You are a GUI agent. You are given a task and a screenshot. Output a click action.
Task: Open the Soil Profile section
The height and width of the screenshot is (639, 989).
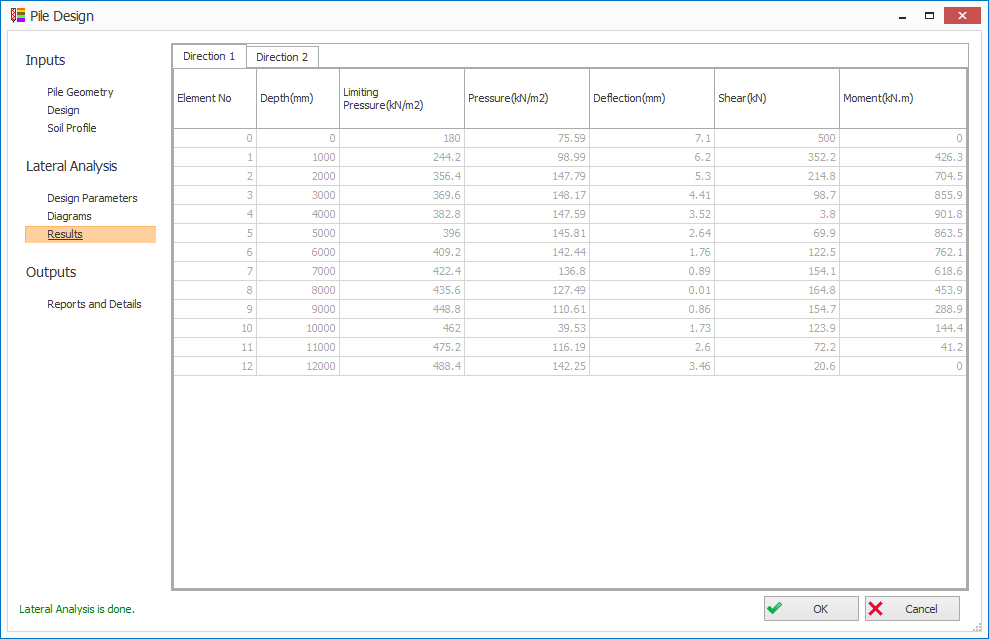click(x=72, y=128)
